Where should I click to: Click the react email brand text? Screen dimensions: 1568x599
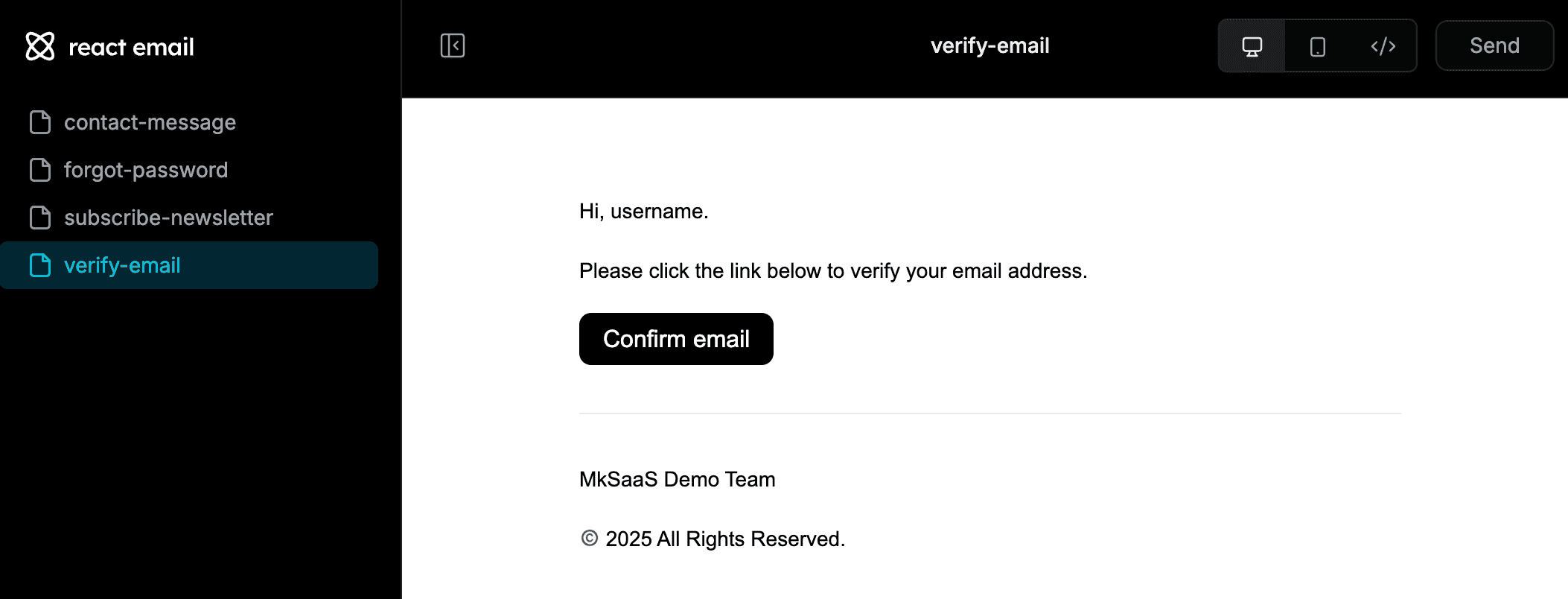131,47
